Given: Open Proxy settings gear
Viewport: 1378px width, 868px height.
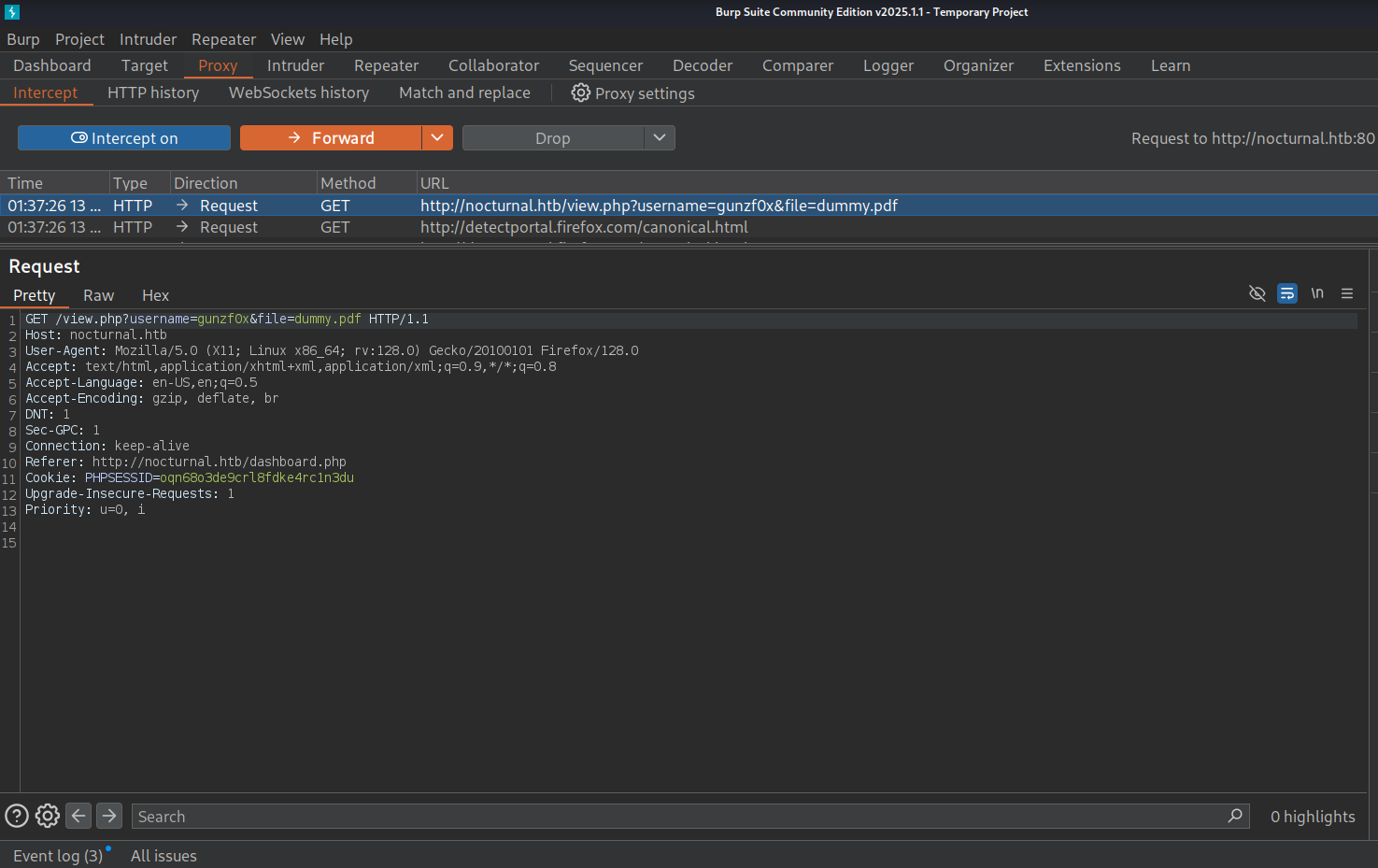Looking at the screenshot, I should point(580,92).
